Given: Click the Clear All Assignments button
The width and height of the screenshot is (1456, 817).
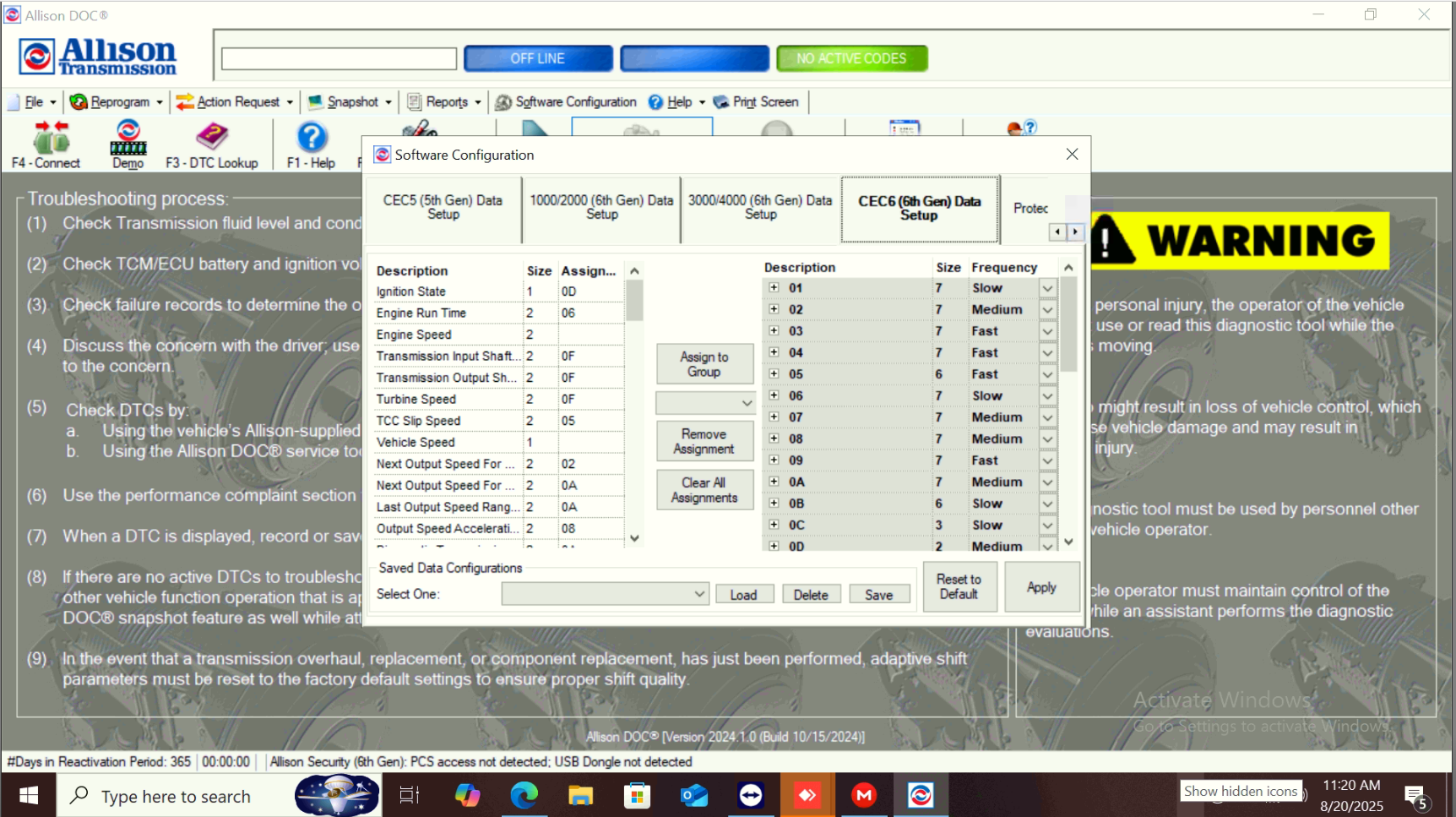Looking at the screenshot, I should pos(705,490).
